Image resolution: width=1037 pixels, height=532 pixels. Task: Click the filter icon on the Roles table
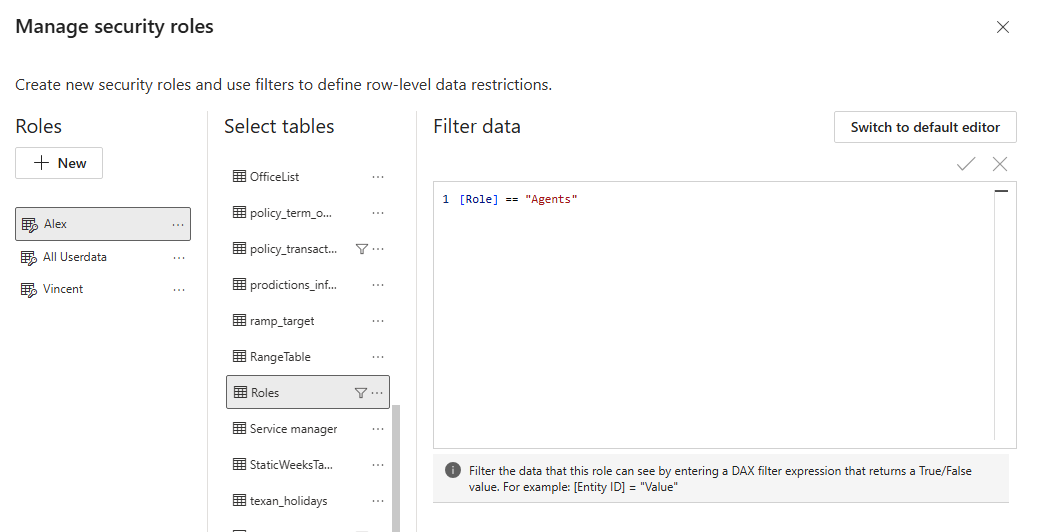coord(361,393)
